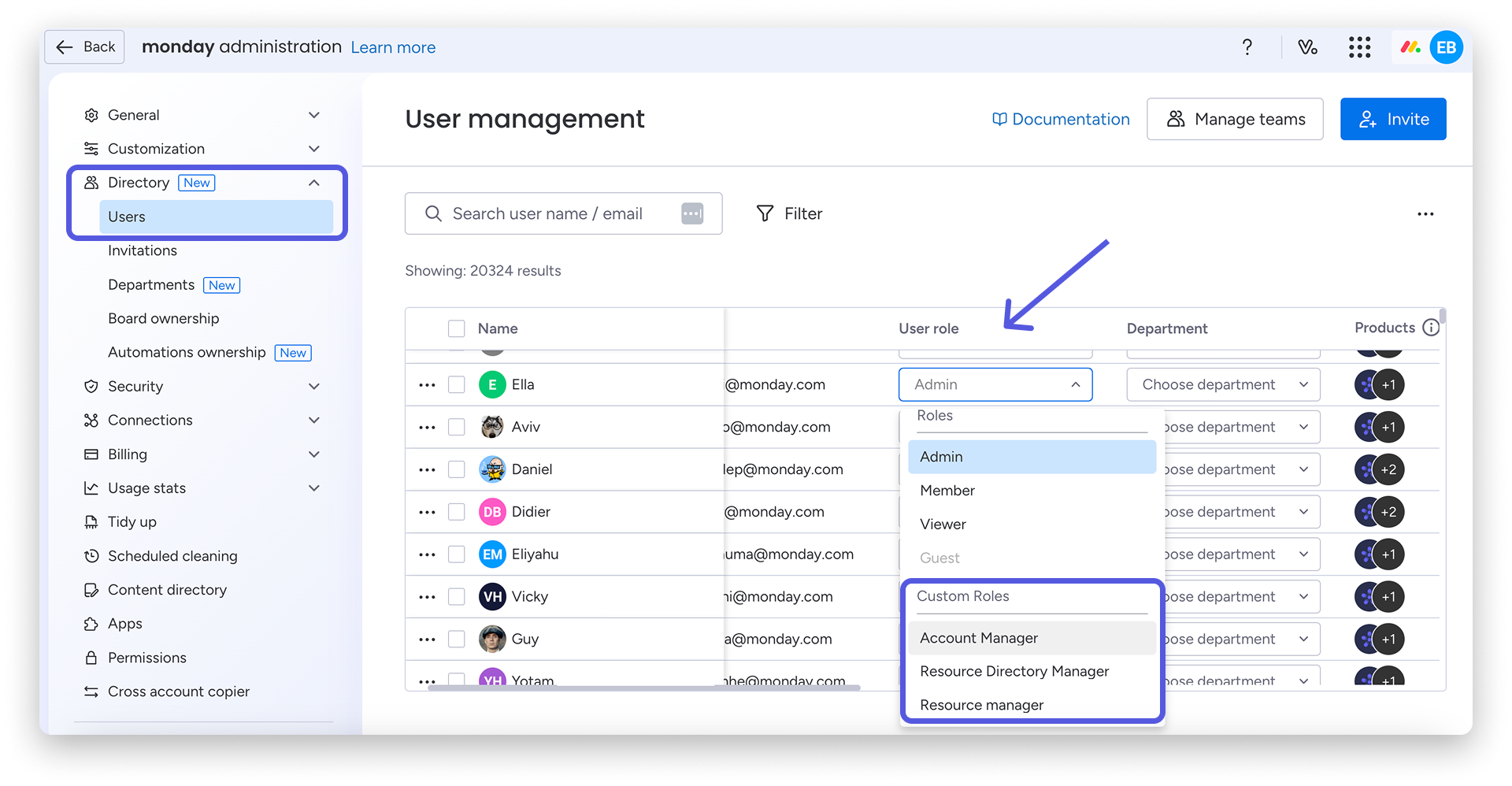Viewport: 1512px width, 786px height.
Task: Click the blue Invite button
Action: pyautogui.click(x=1393, y=119)
